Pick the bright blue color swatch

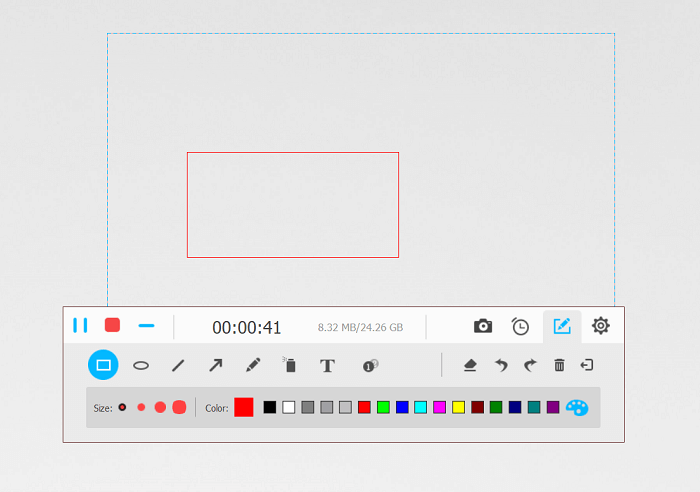(x=402, y=407)
